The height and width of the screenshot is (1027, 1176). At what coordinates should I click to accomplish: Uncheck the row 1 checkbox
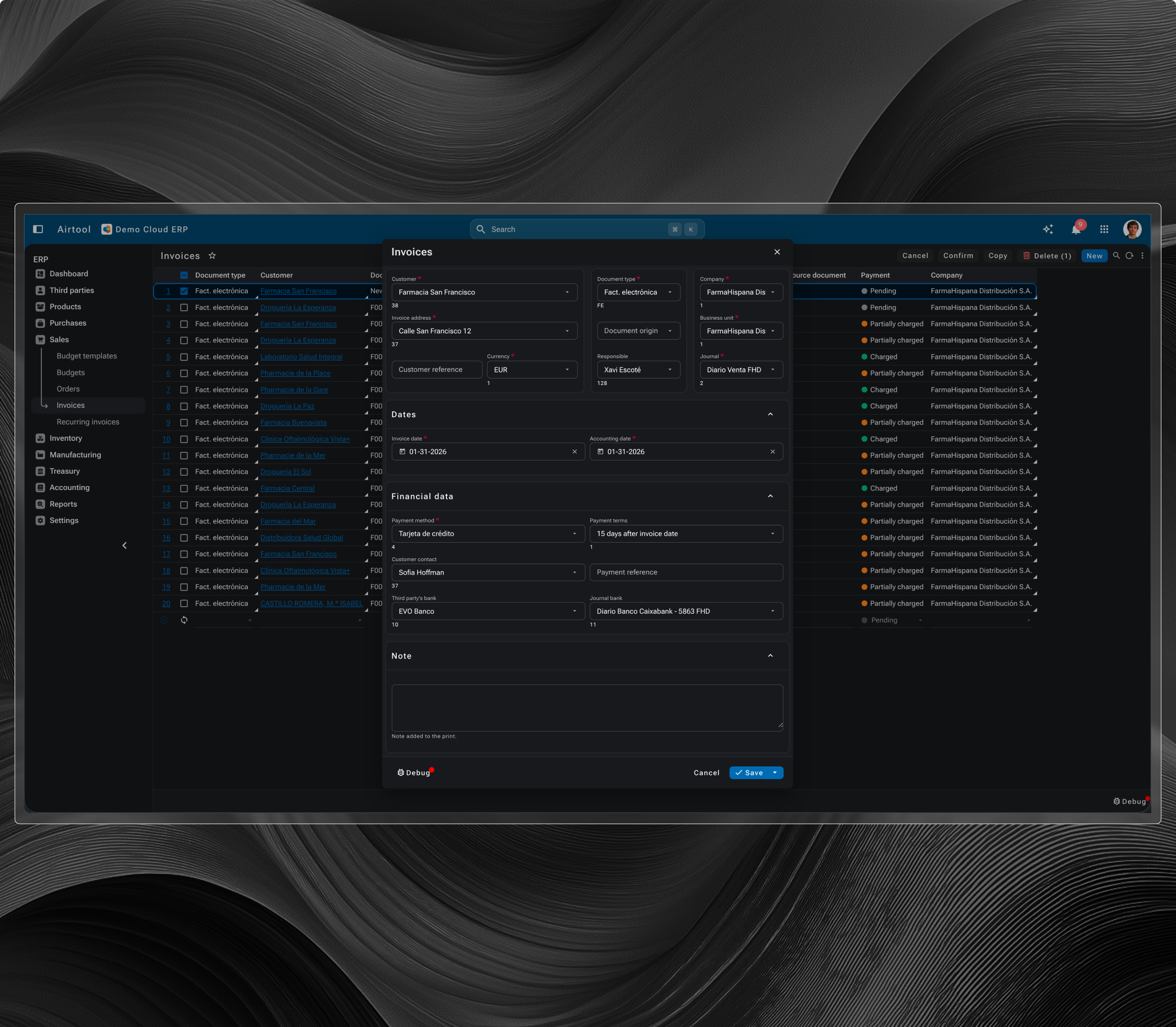tap(184, 291)
